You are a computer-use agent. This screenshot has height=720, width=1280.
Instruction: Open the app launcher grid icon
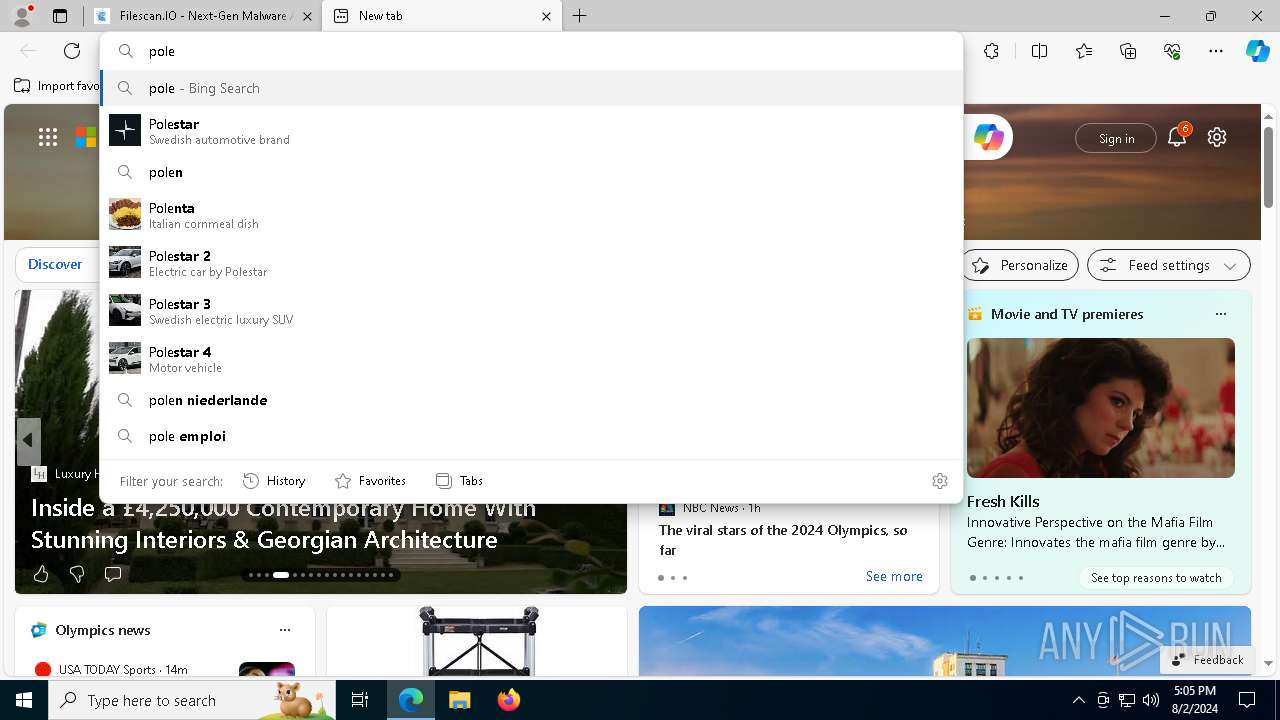48,138
